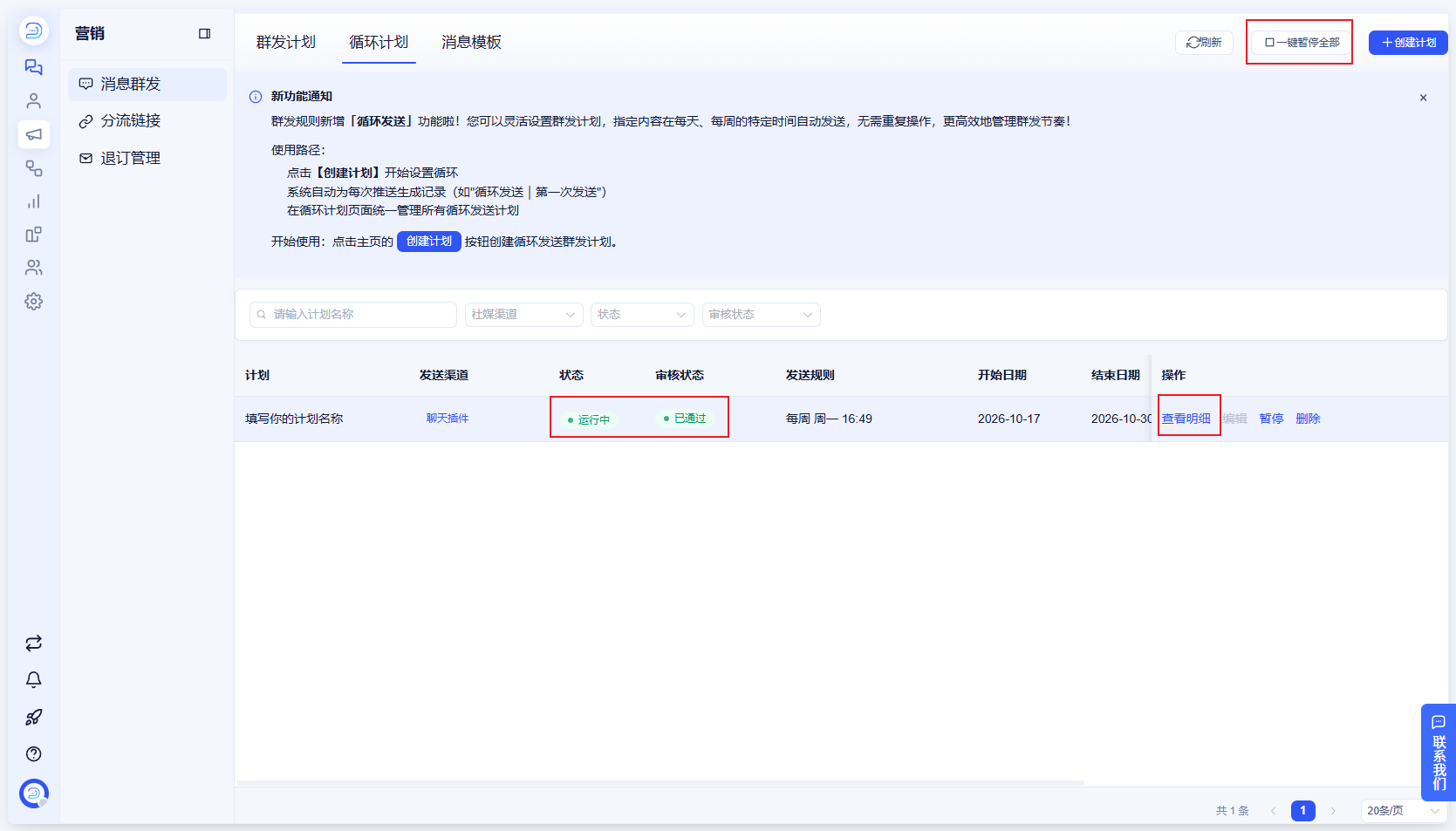Focus the 请输入计划名称 search field
The image size is (1456, 831).
pyautogui.click(x=352, y=315)
